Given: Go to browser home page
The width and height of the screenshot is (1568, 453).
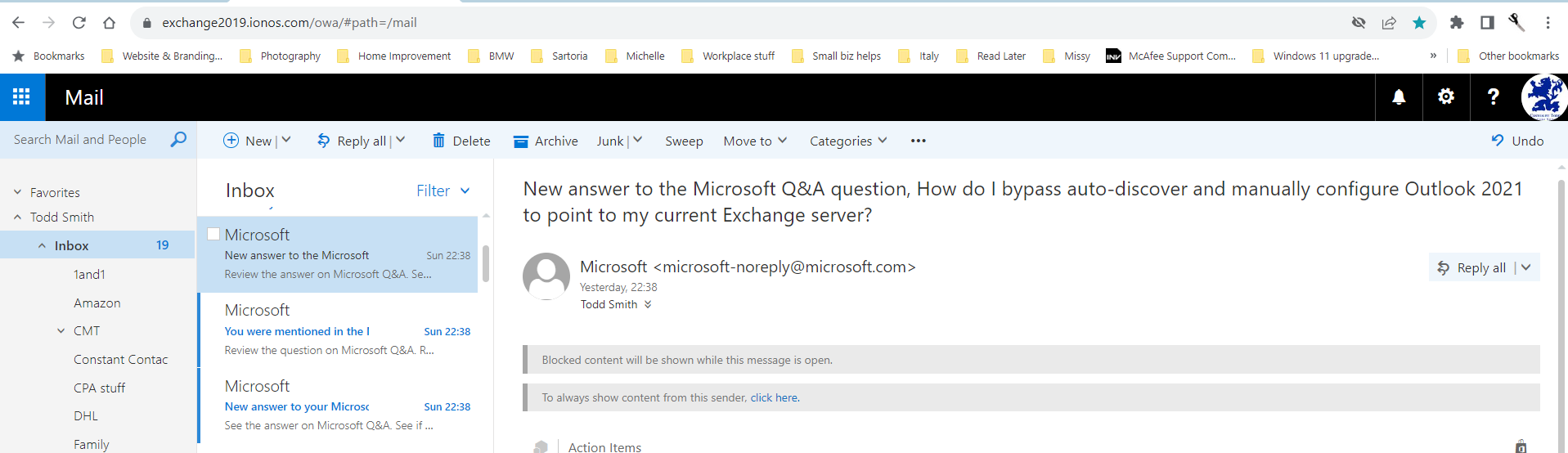Looking at the screenshot, I should pos(109,23).
